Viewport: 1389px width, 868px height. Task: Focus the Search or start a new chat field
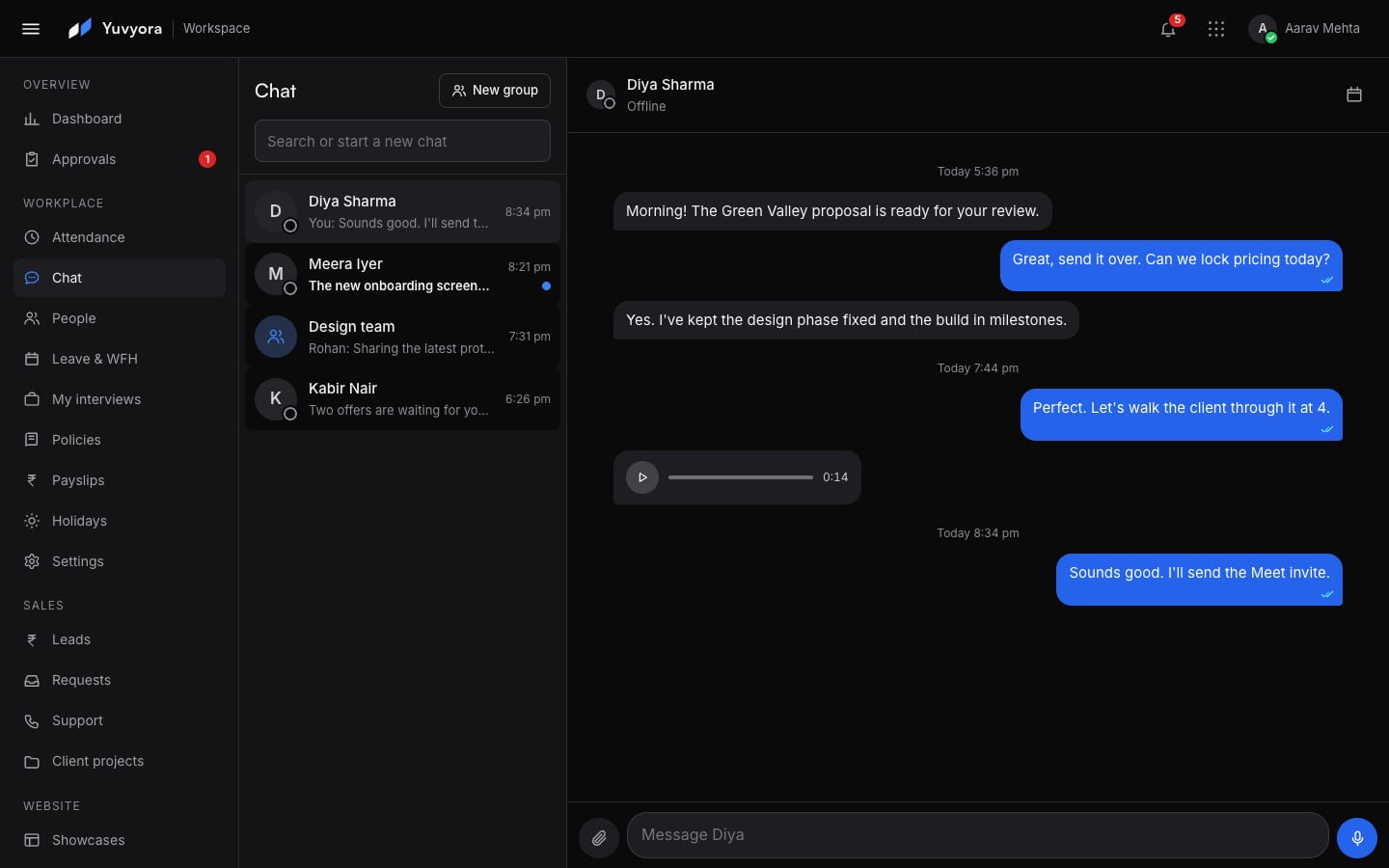coord(402,141)
